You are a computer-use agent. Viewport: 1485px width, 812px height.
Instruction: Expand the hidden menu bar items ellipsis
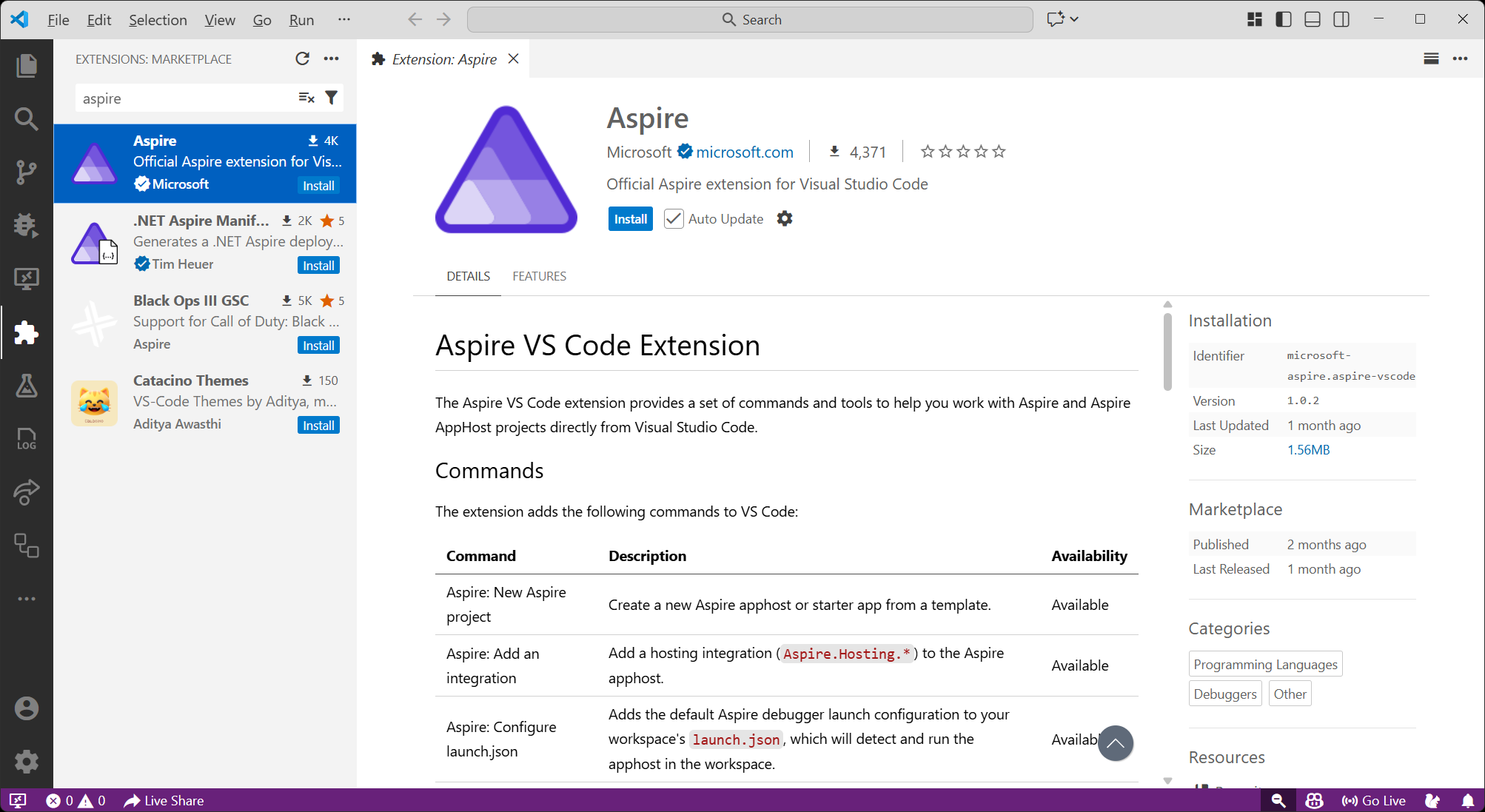pos(343,19)
